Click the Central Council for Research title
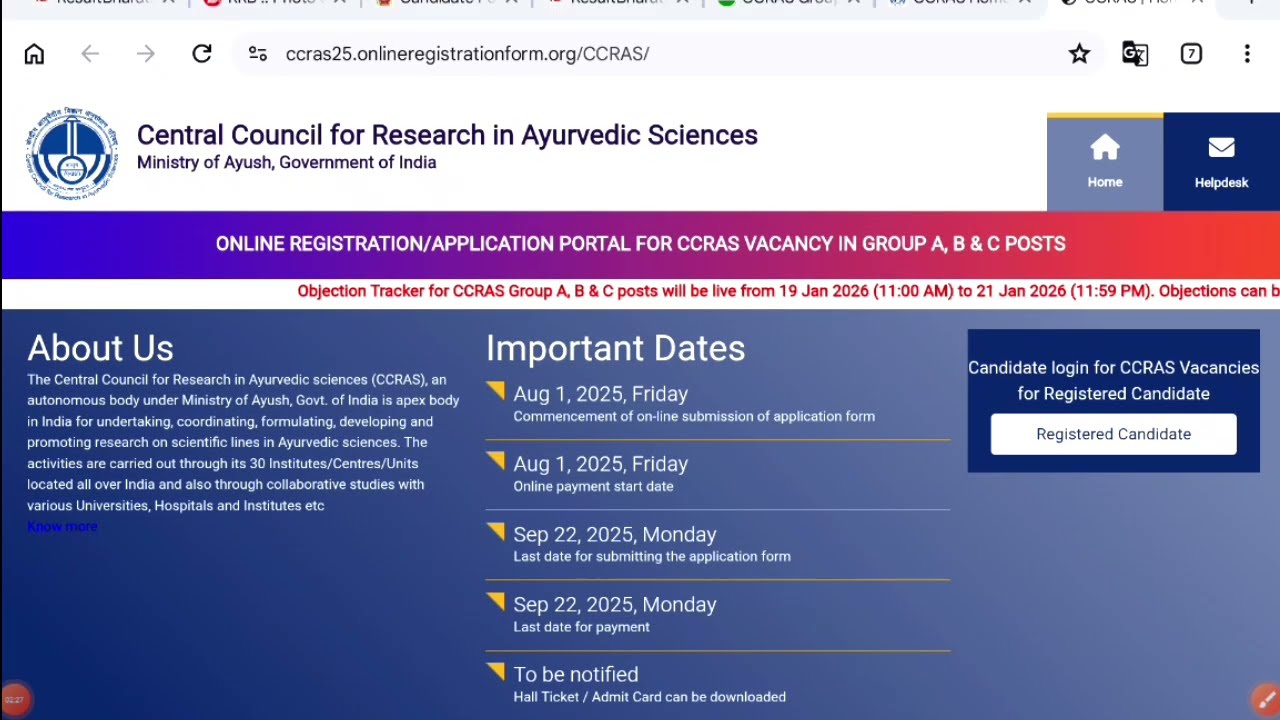 [x=447, y=135]
